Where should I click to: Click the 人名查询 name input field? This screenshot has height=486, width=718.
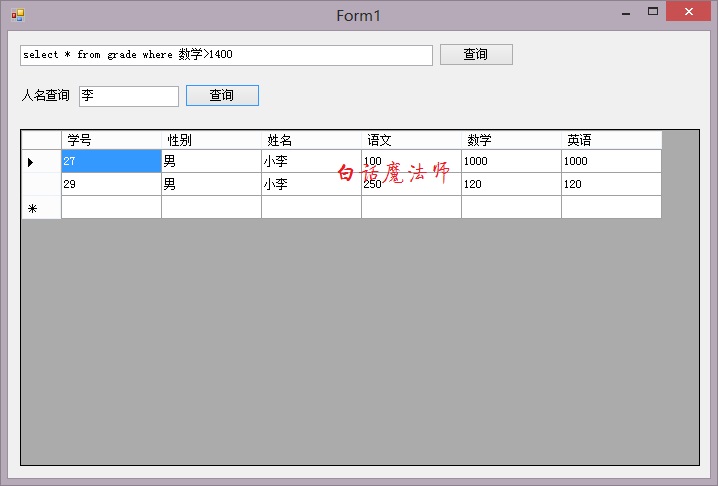[128, 96]
